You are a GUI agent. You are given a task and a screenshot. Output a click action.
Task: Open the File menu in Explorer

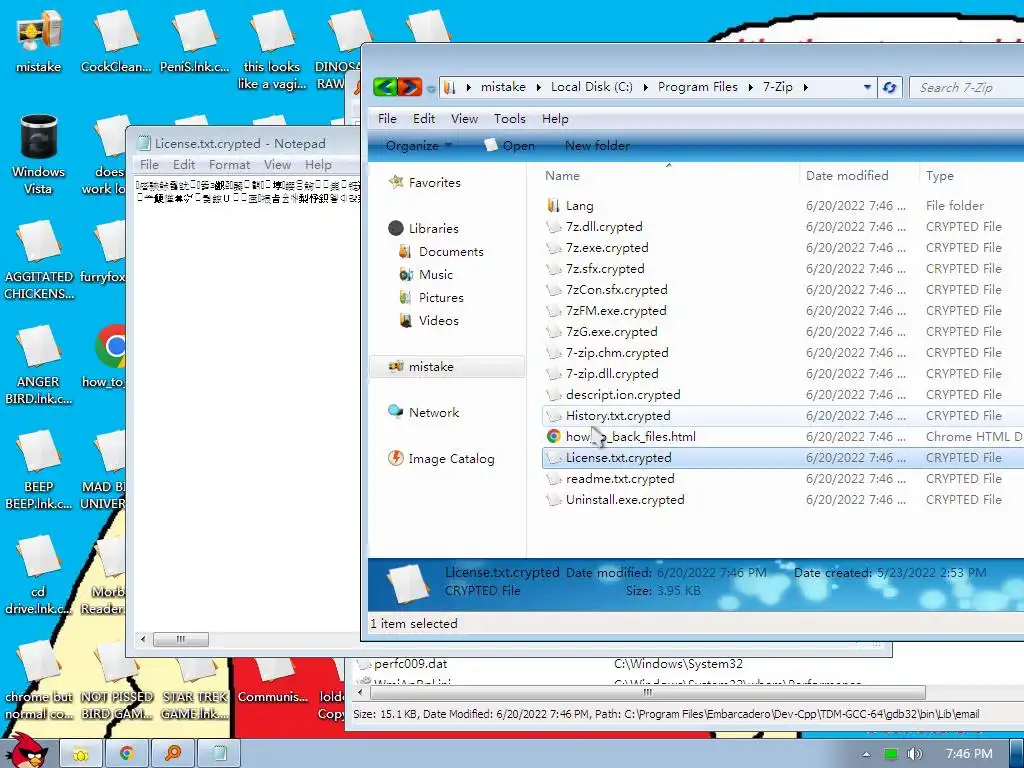[387, 119]
